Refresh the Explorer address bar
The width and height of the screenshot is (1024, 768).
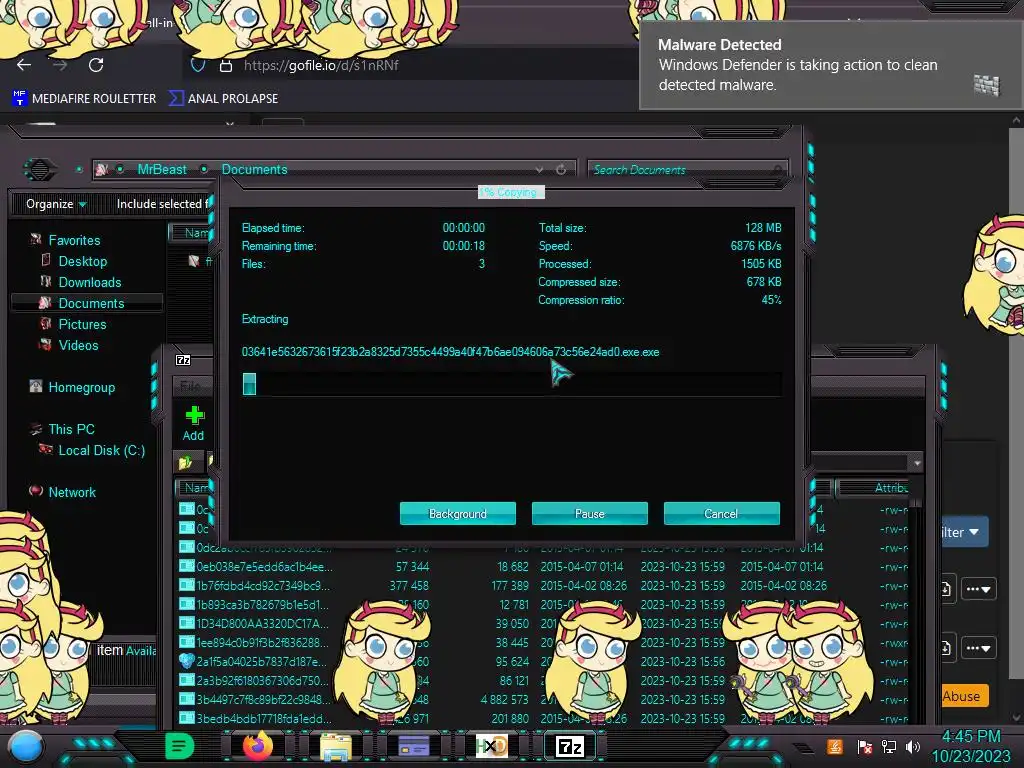coord(561,170)
